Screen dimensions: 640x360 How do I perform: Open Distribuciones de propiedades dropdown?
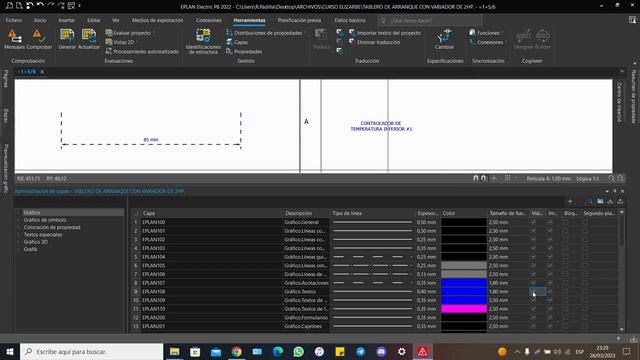click(266, 33)
